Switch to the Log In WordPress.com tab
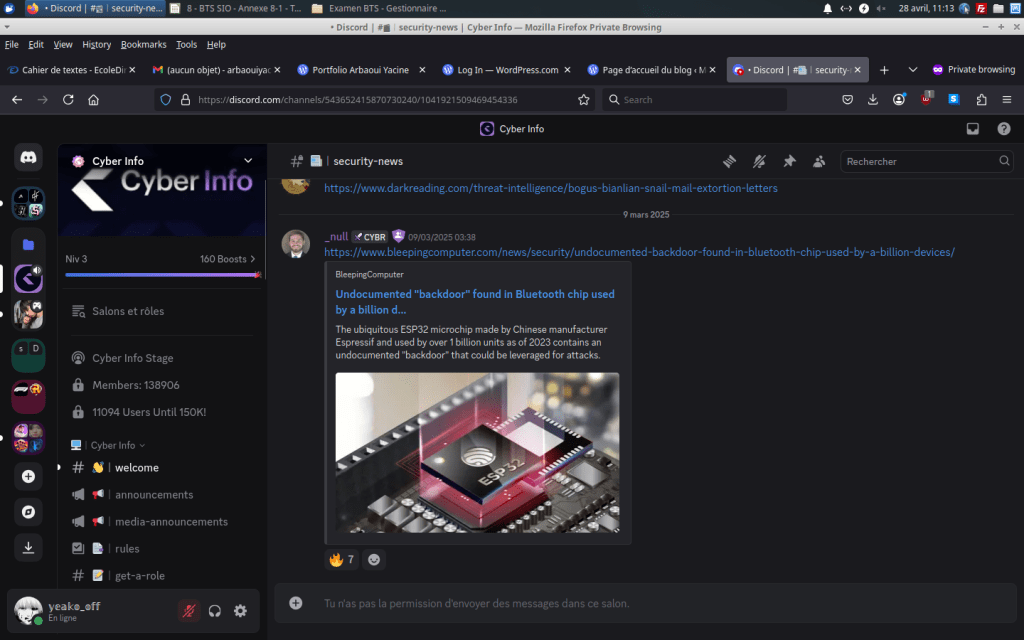Screen dimensions: 1024x640 [505, 70]
